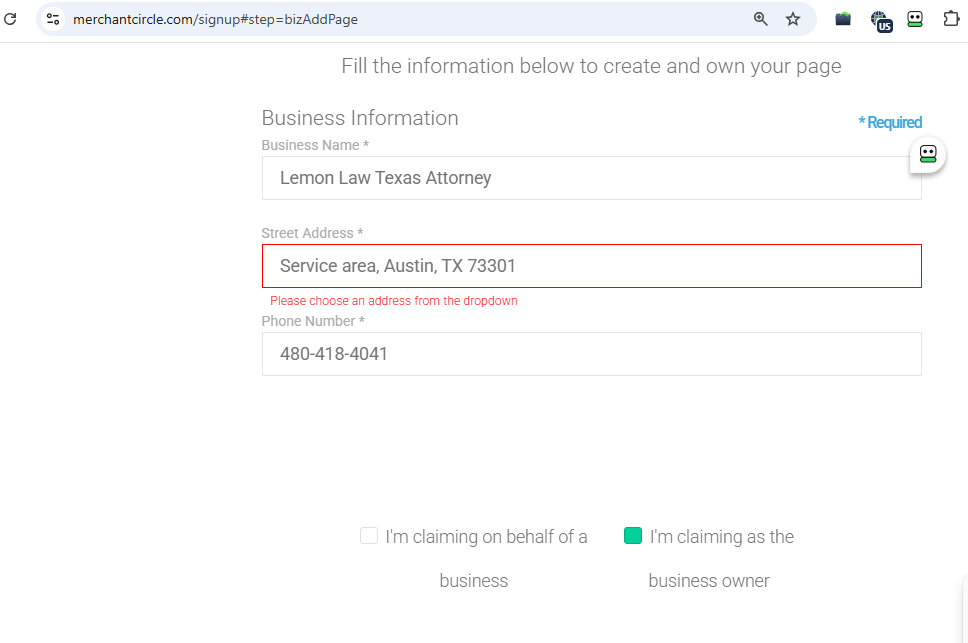Bookmark this page with the star
This screenshot has height=643, width=968.
(x=793, y=19)
